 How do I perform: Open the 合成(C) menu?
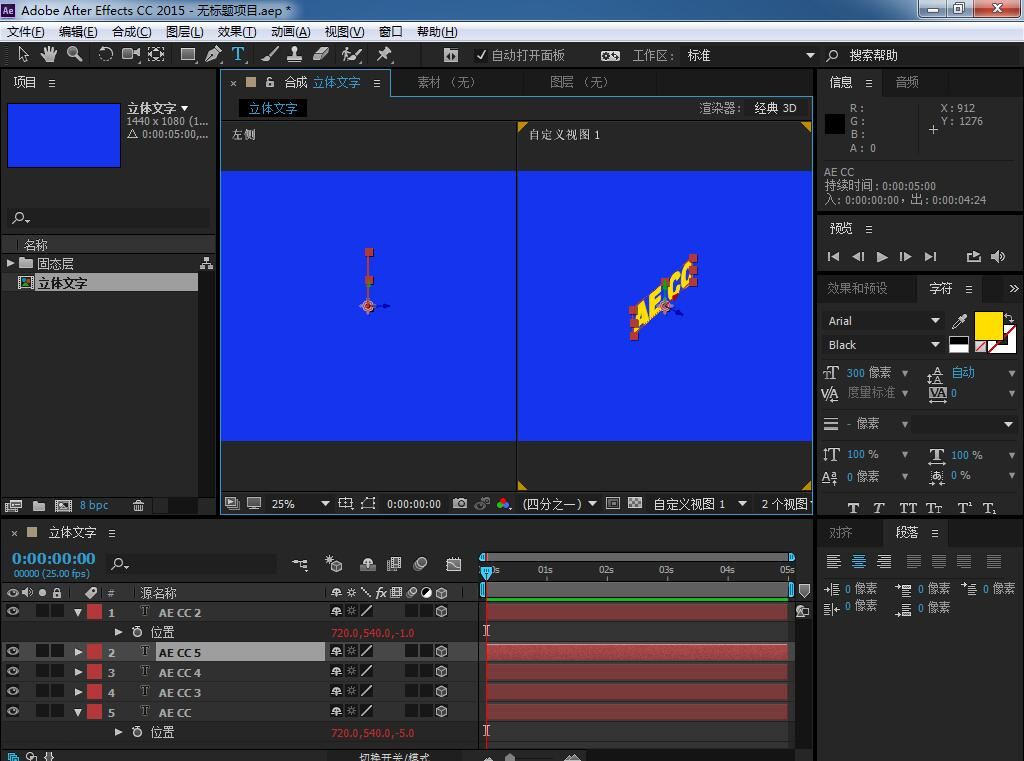click(131, 31)
